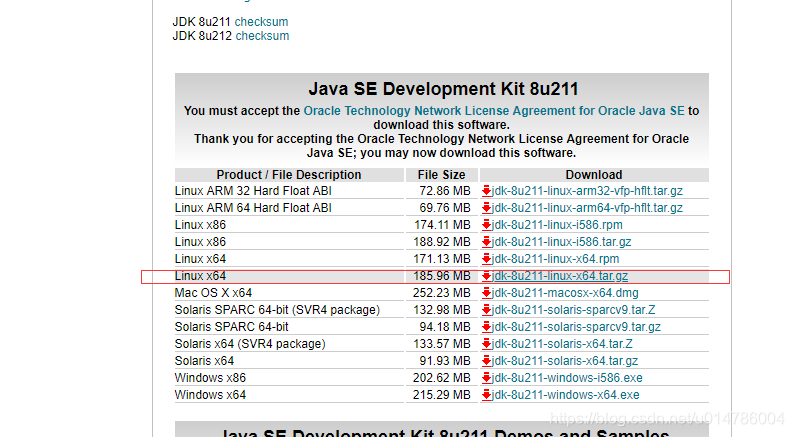Click download arrow icon beside jdk-8u211-solaris-x64.tar.Z
This screenshot has height=437, width=794.
click(486, 344)
